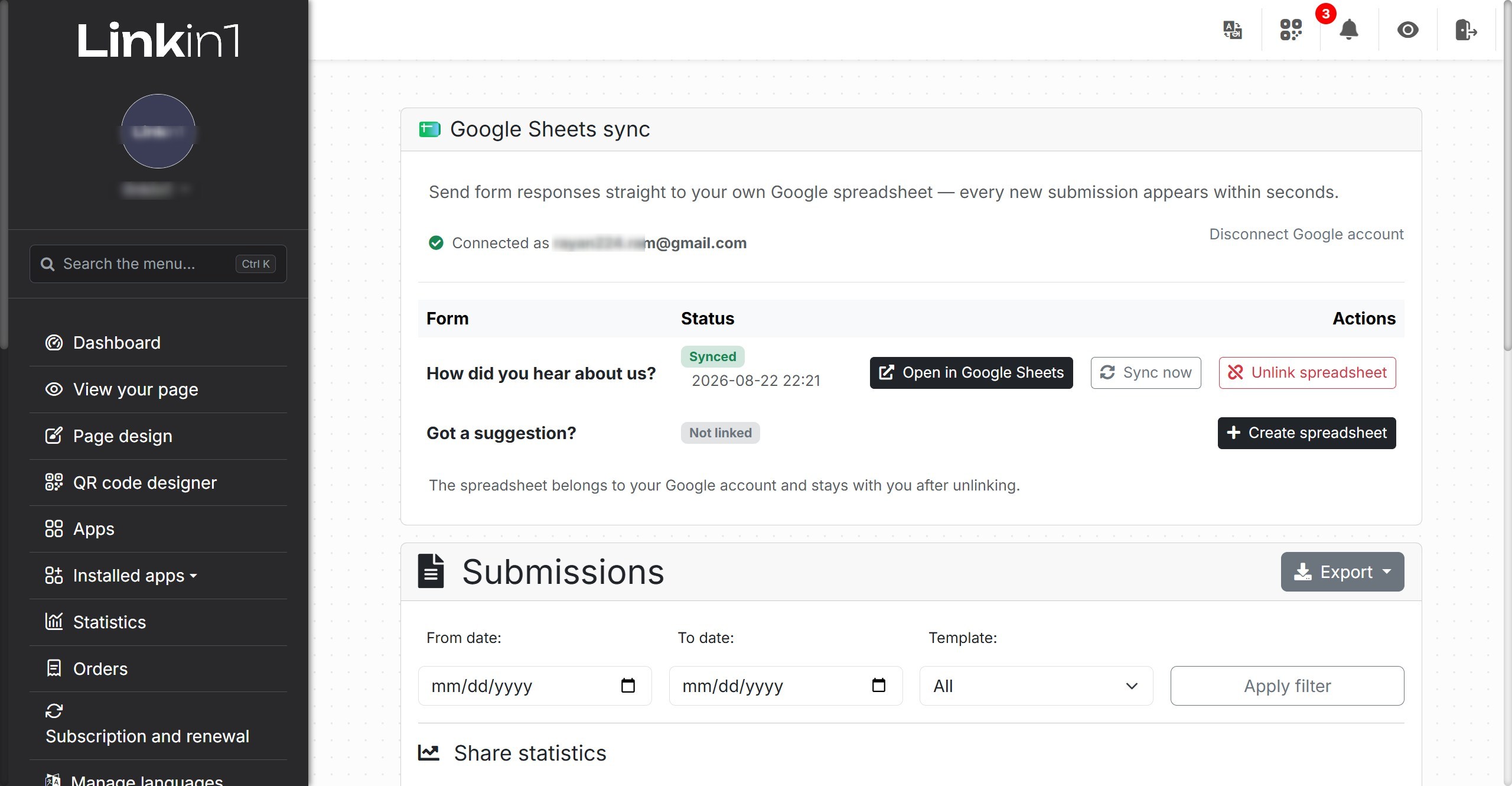Click the Dashboard gauge icon
Screen dimensions: 1512x786
pyautogui.click(x=54, y=343)
